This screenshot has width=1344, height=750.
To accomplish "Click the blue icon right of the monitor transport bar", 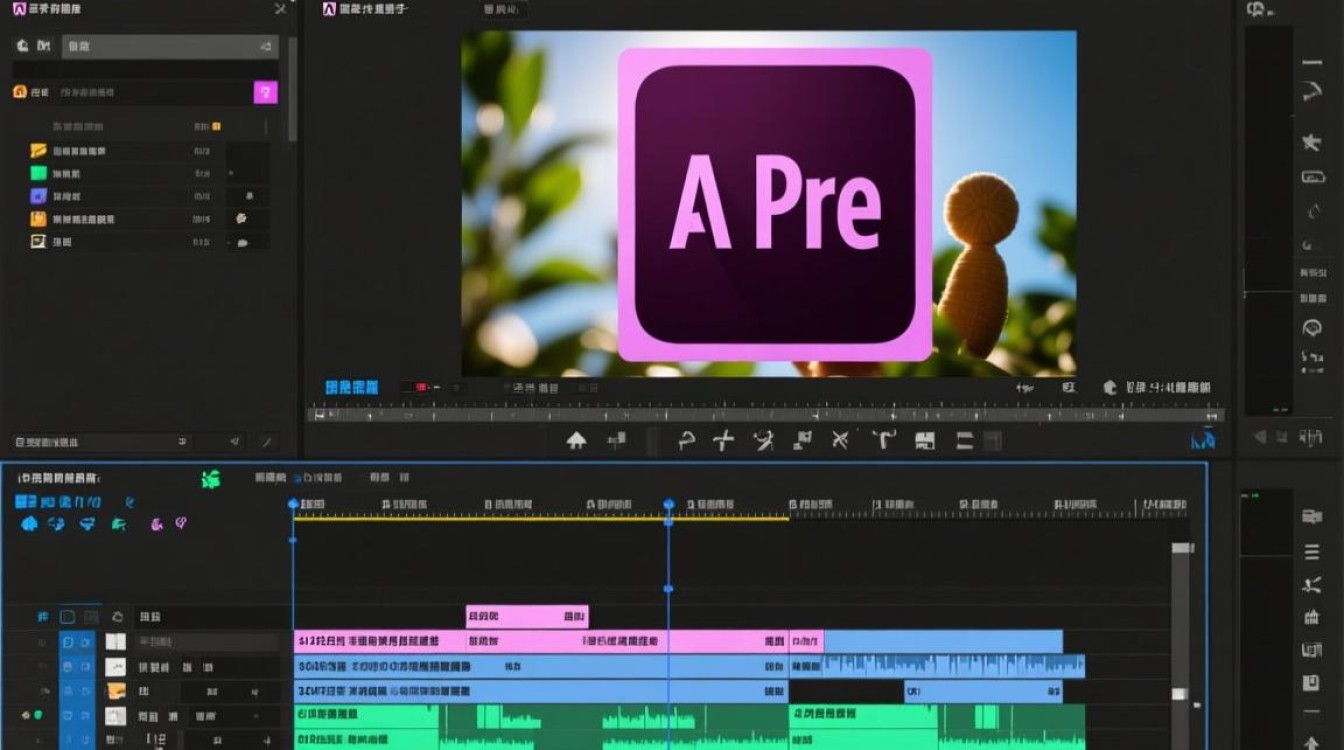I will [1204, 439].
